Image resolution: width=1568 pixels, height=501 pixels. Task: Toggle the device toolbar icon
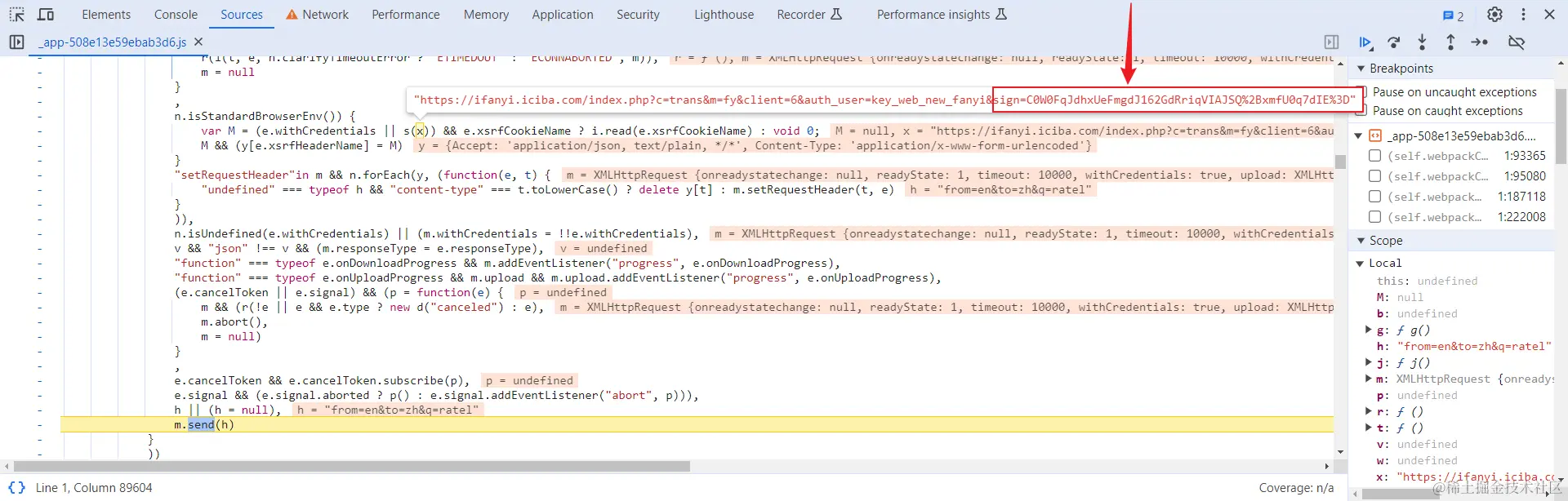tap(46, 15)
